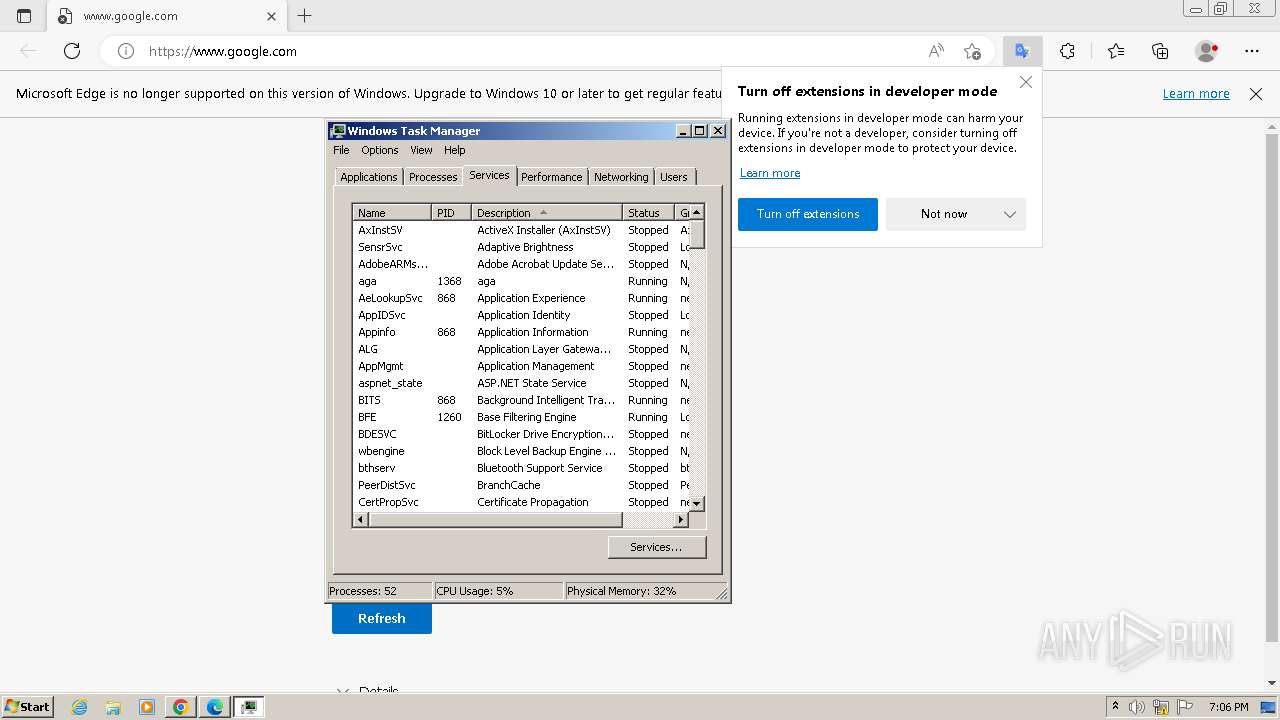The image size is (1280, 720).
Task: View site information icon in address bar
Action: coord(126,51)
